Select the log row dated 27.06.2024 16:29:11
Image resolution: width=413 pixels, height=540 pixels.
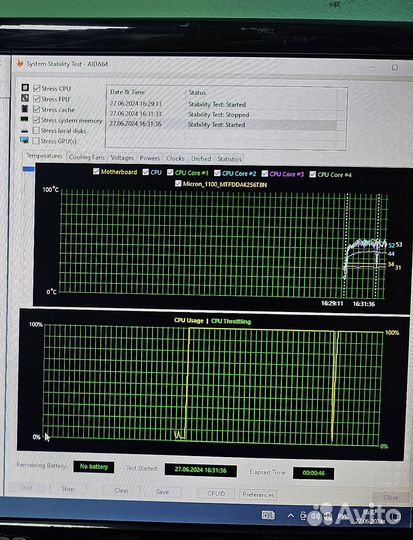[x=222, y=104]
